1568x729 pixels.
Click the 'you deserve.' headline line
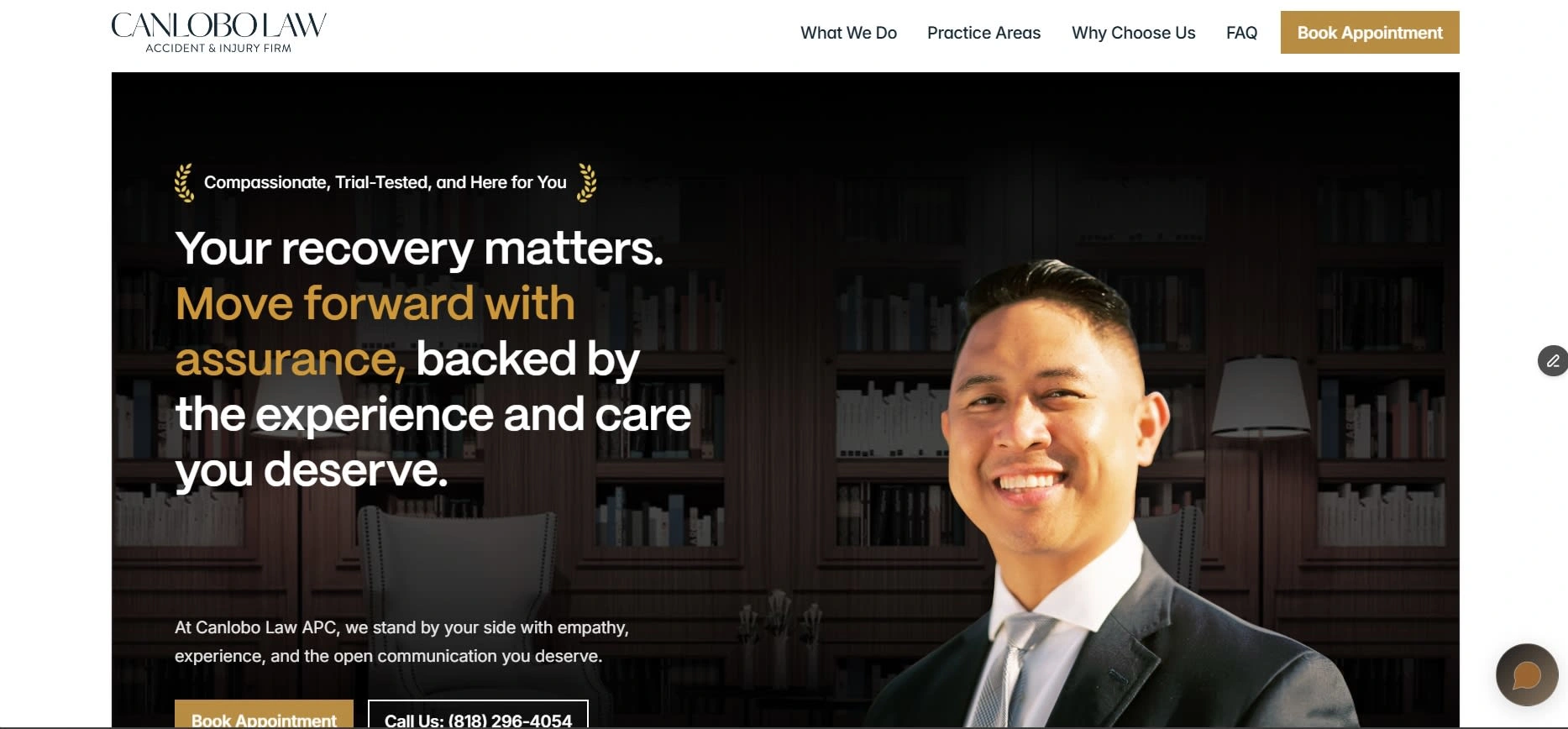click(x=312, y=470)
